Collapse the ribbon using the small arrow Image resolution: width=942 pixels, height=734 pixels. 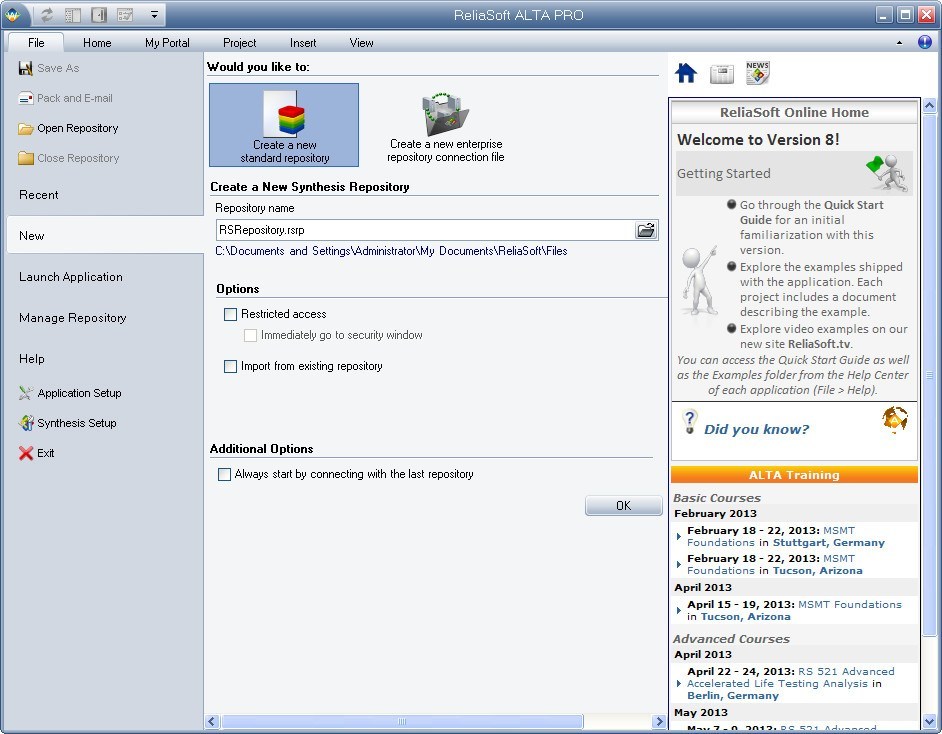[899, 43]
